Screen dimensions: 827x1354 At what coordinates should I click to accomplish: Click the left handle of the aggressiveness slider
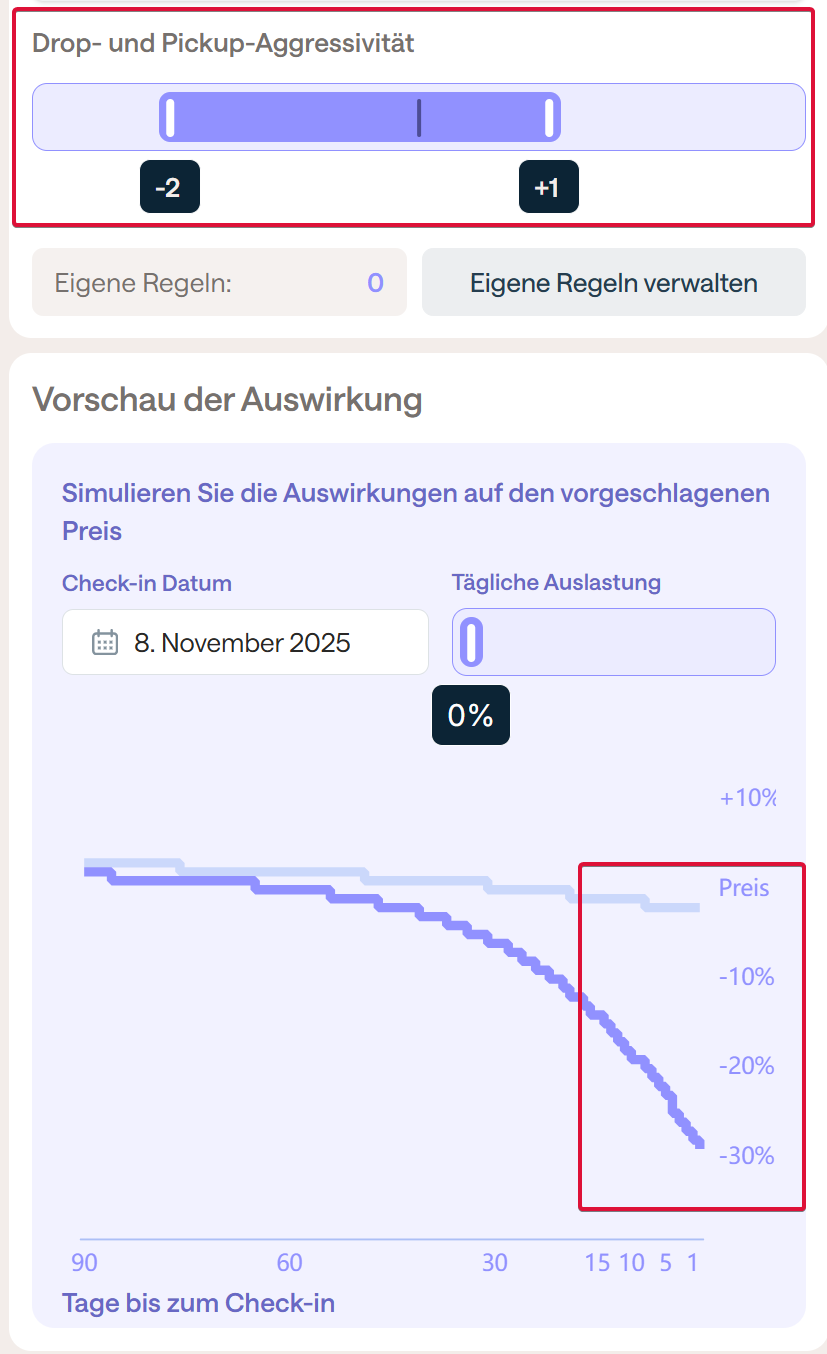[170, 117]
